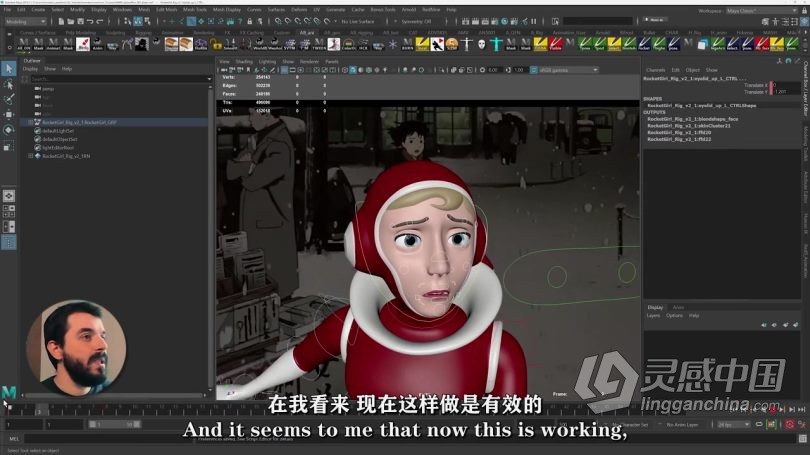This screenshot has height=455, width=810.
Task: Toggle the highlighted selection mask button
Action: point(191,21)
